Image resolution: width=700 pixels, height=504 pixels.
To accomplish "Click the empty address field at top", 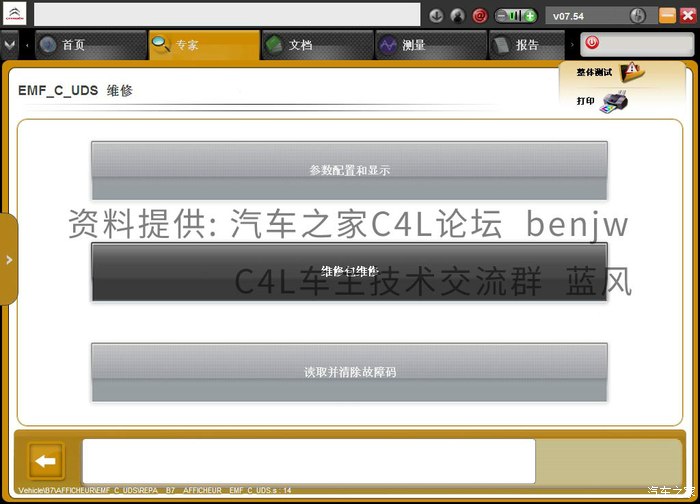I will (x=227, y=15).
